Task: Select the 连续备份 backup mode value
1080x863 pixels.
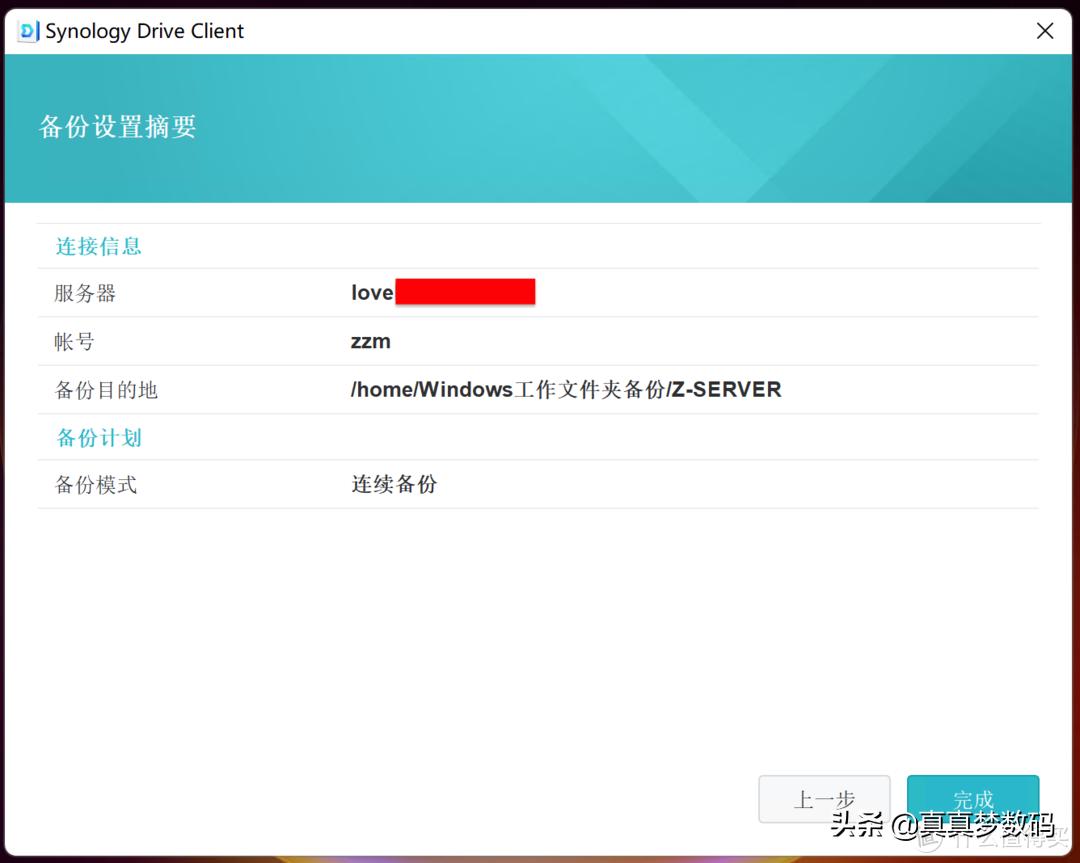Action: pos(393,485)
